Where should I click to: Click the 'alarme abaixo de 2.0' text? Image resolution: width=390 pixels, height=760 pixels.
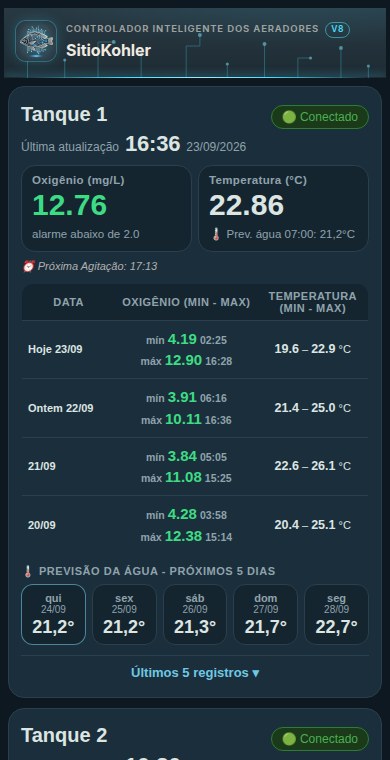[86, 234]
